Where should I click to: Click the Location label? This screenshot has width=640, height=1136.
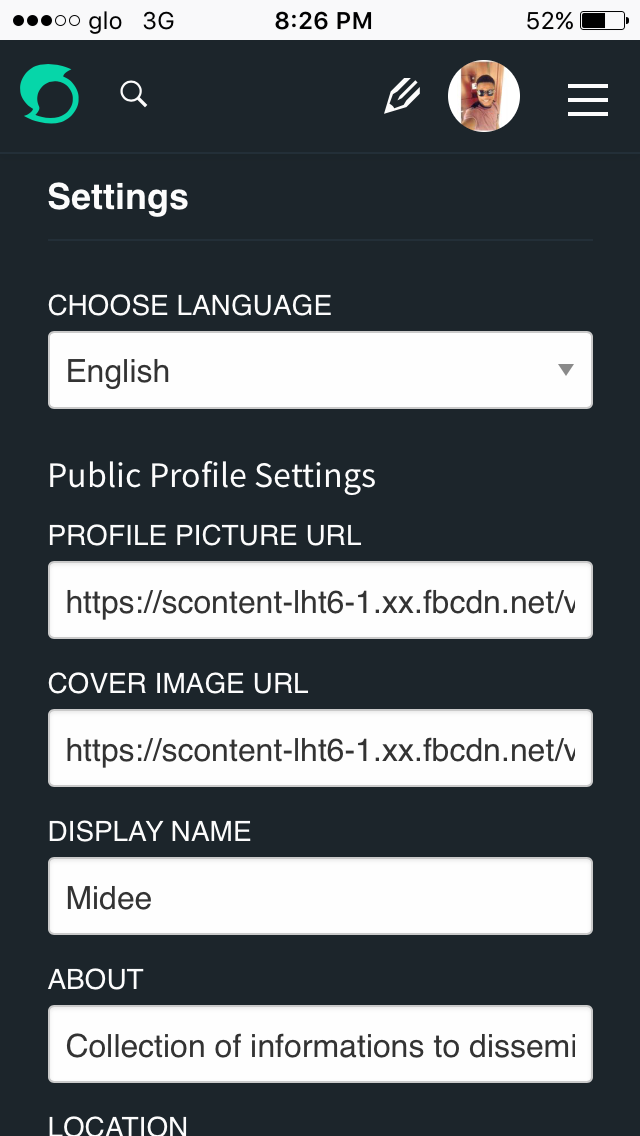[118, 1124]
